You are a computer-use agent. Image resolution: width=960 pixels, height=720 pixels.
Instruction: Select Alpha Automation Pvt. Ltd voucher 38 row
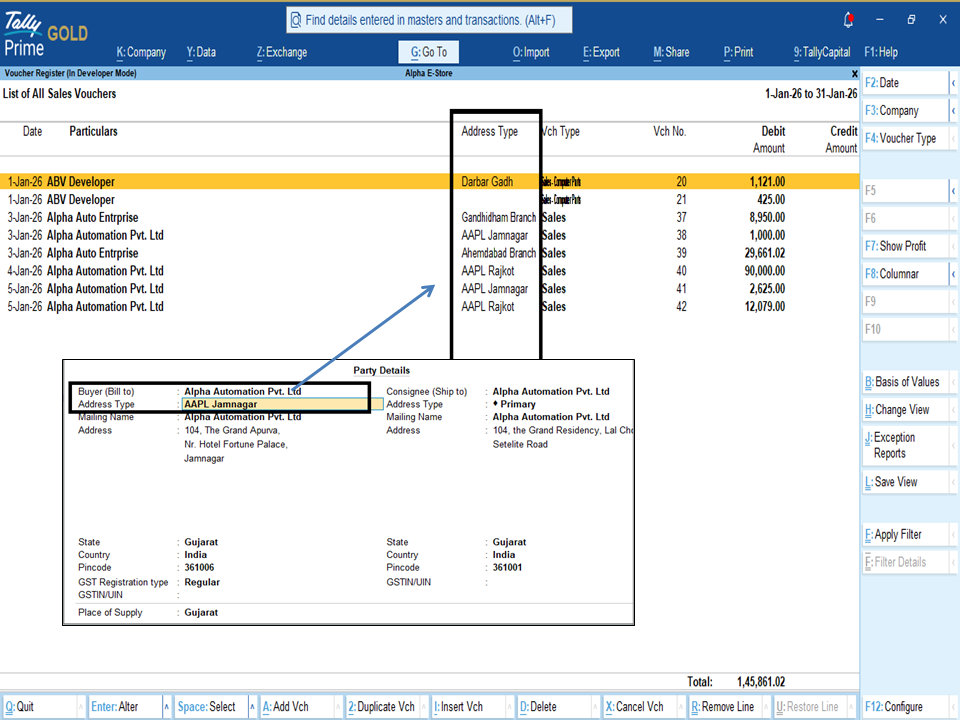click(x=429, y=235)
